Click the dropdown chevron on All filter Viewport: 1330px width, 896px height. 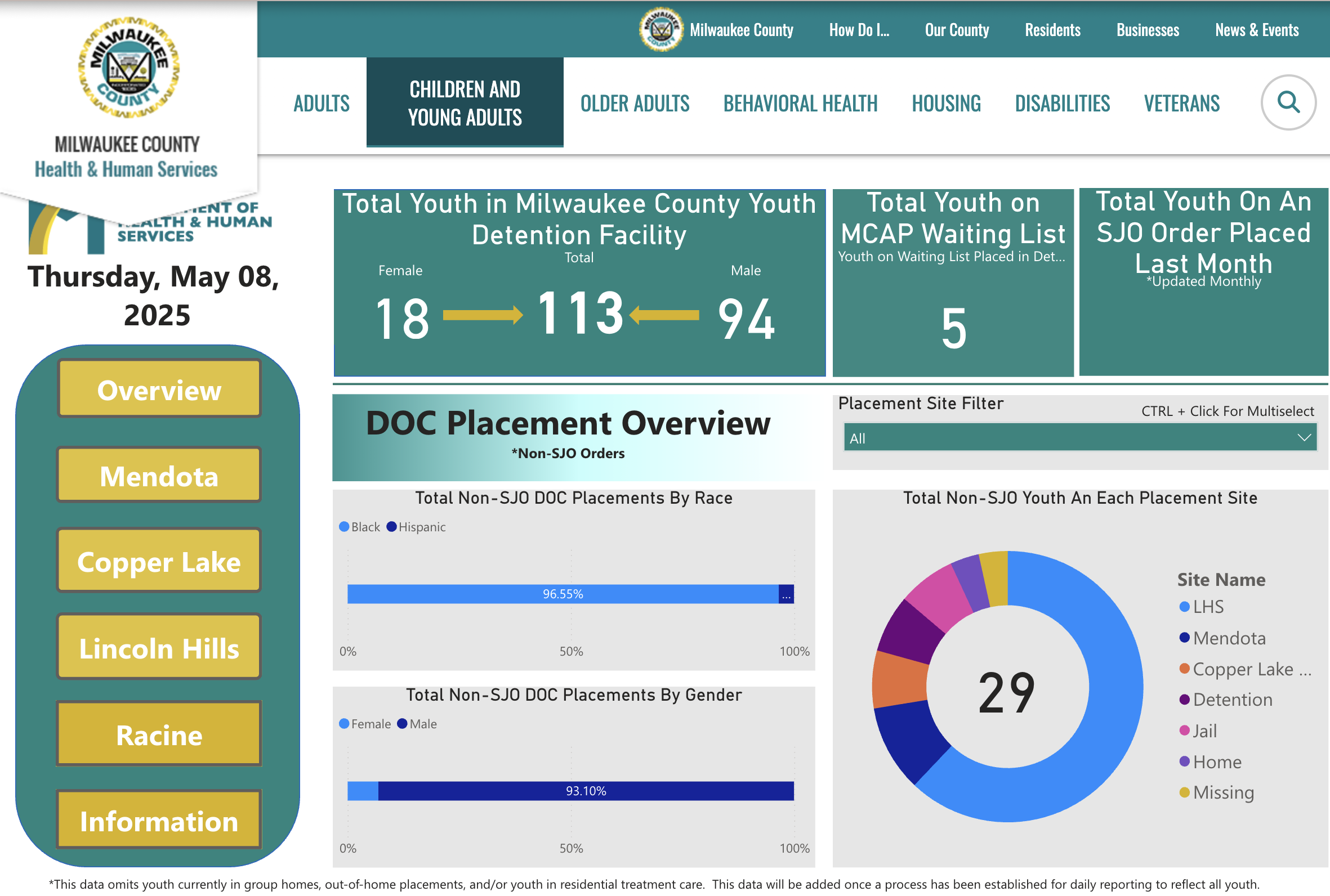tap(1304, 438)
